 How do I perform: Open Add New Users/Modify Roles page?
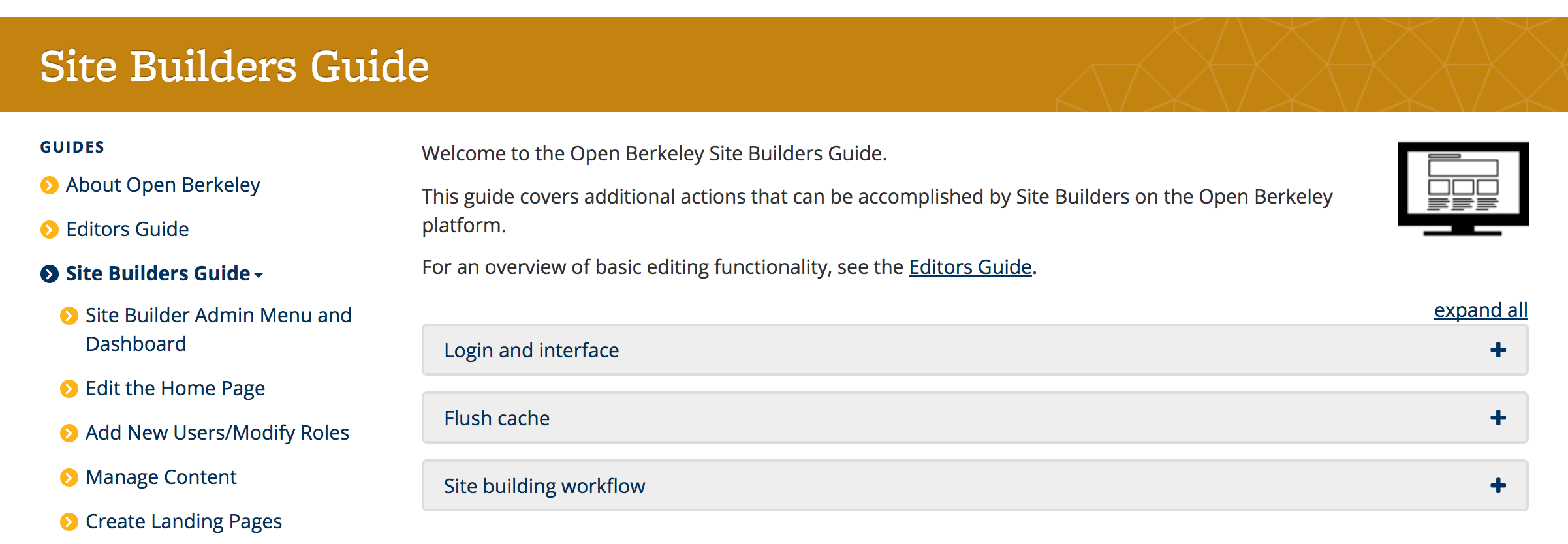click(217, 433)
